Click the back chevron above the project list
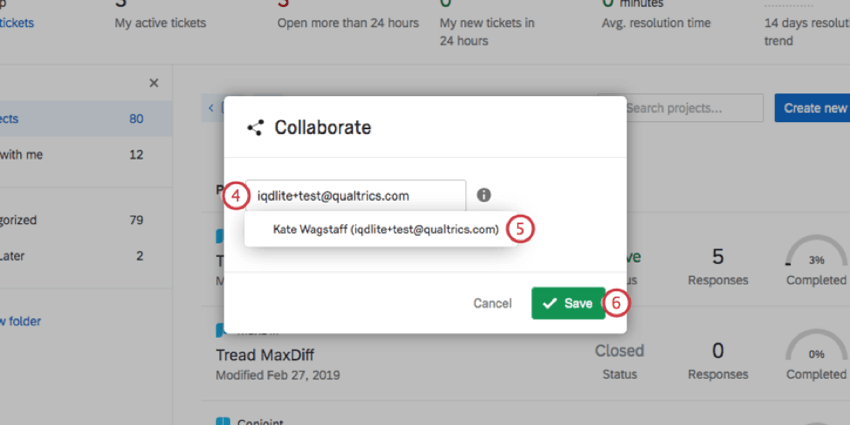The width and height of the screenshot is (850, 425). [x=211, y=108]
